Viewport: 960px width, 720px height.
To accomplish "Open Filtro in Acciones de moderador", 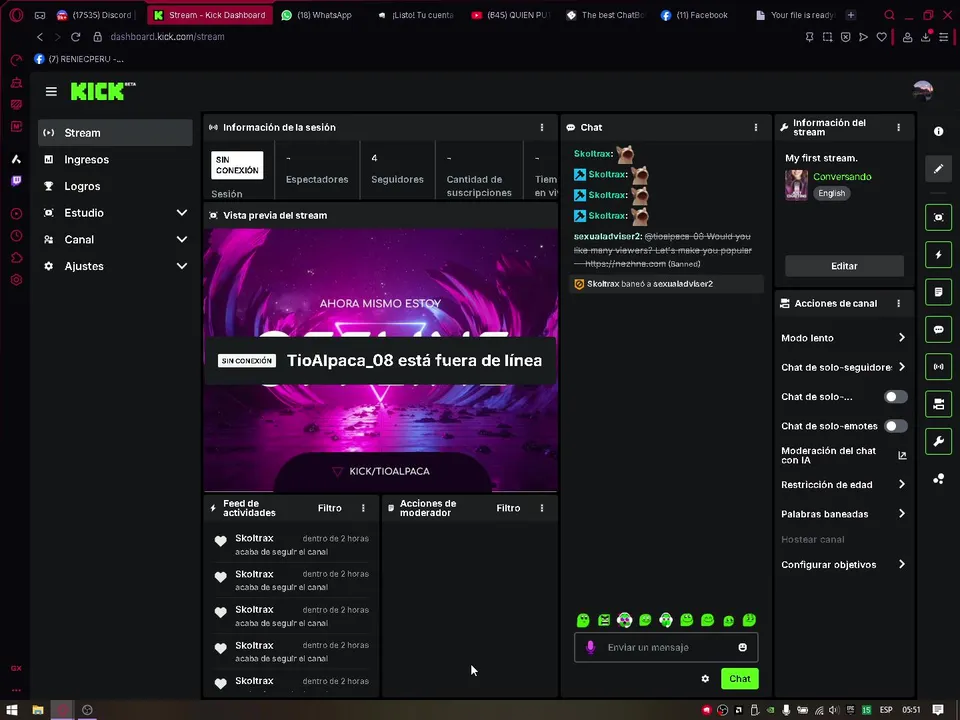I will [x=508, y=508].
